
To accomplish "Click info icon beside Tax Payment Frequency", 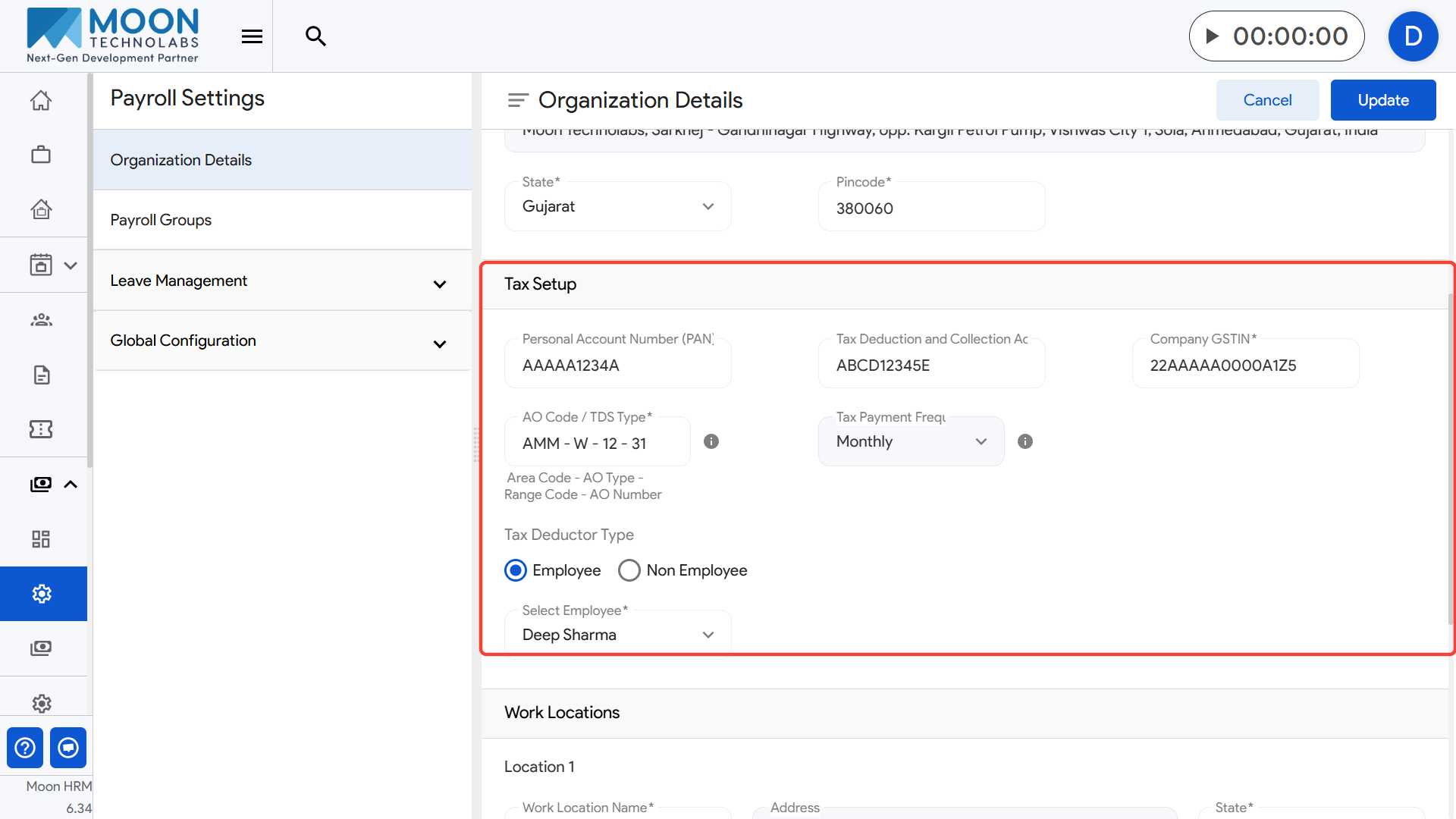I will (1025, 441).
